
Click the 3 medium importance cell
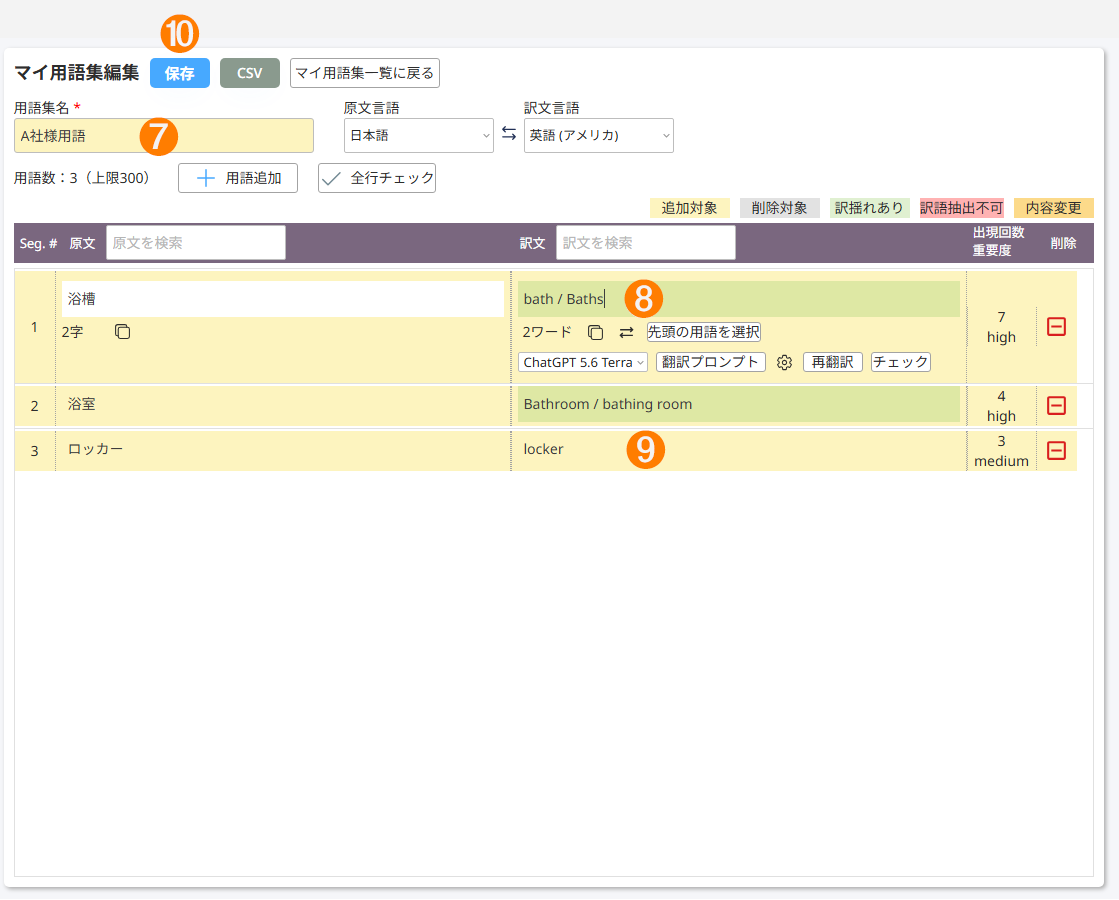click(1001, 450)
